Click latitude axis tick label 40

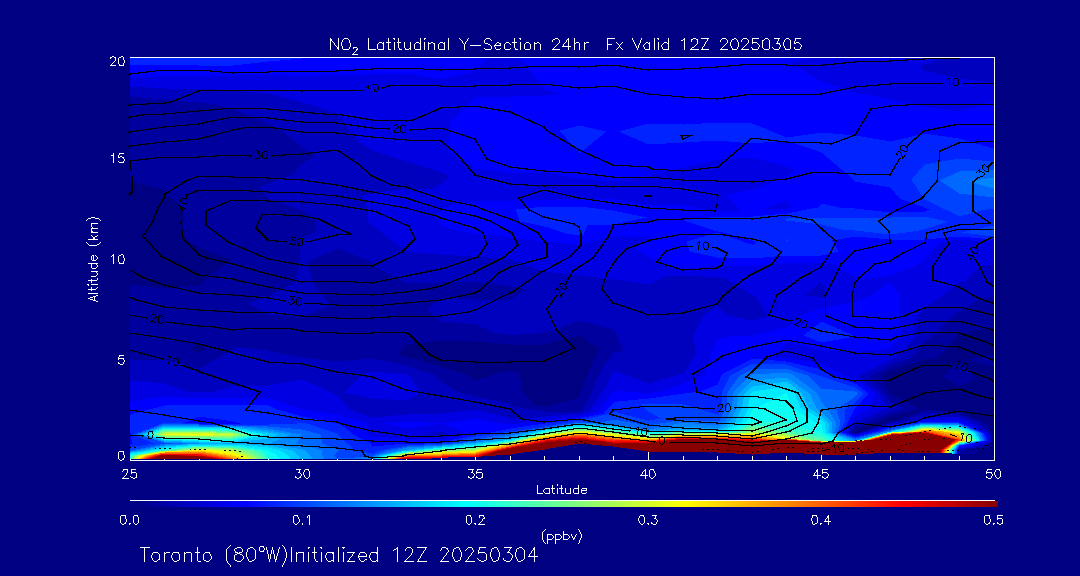point(648,473)
